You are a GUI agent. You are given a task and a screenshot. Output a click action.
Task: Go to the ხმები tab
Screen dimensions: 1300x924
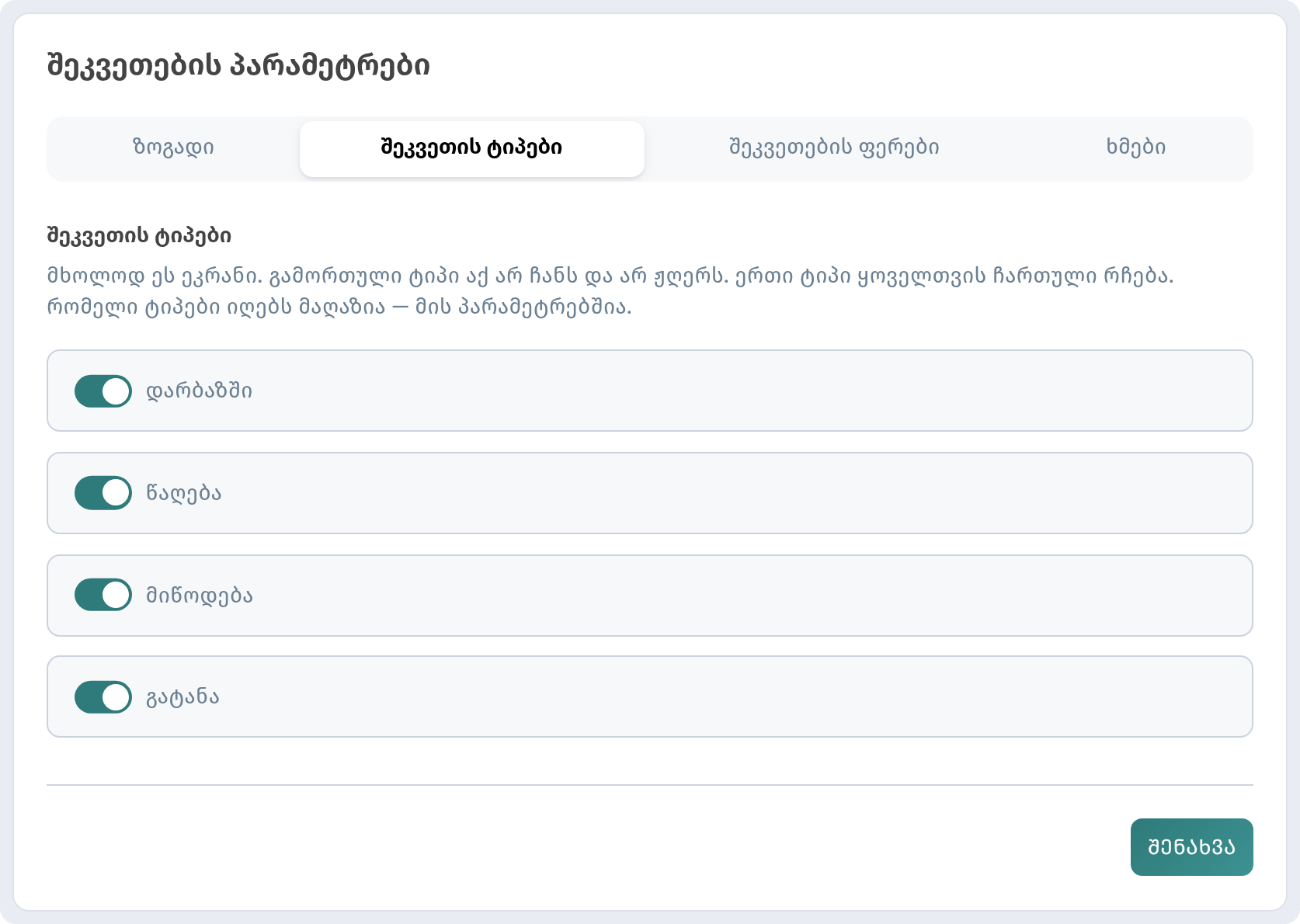coord(1135,148)
